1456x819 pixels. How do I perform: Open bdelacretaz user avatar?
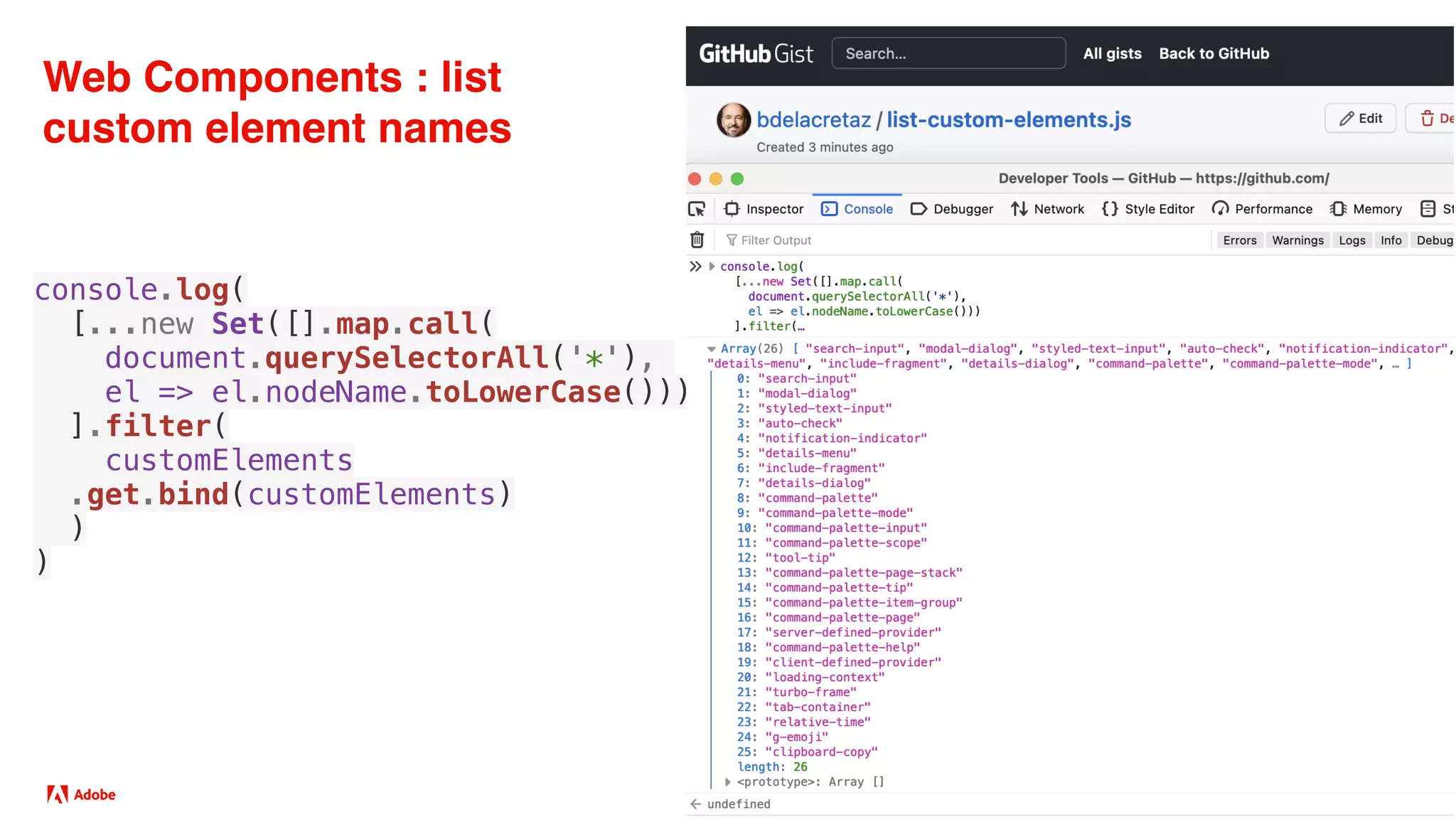(734, 119)
